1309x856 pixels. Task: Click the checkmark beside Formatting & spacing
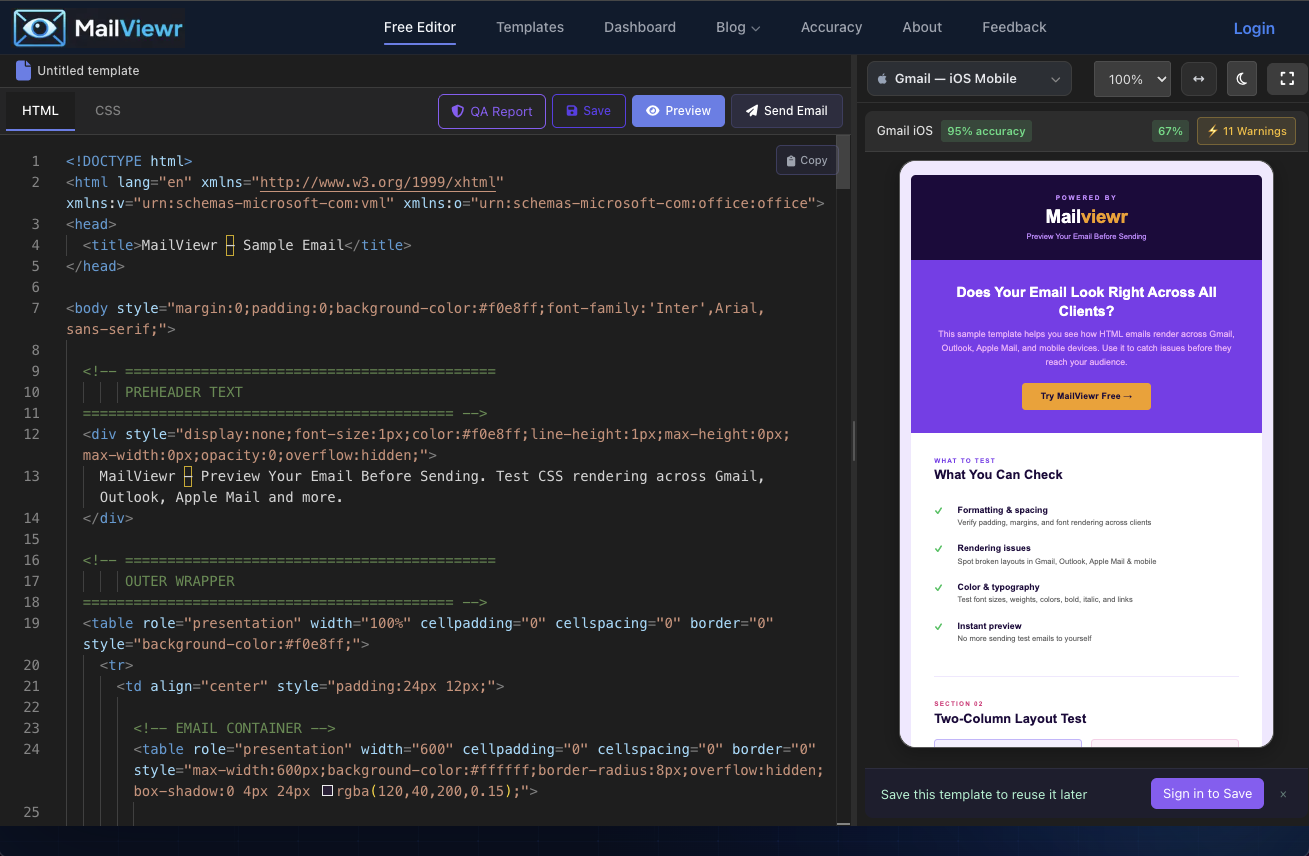(939, 510)
